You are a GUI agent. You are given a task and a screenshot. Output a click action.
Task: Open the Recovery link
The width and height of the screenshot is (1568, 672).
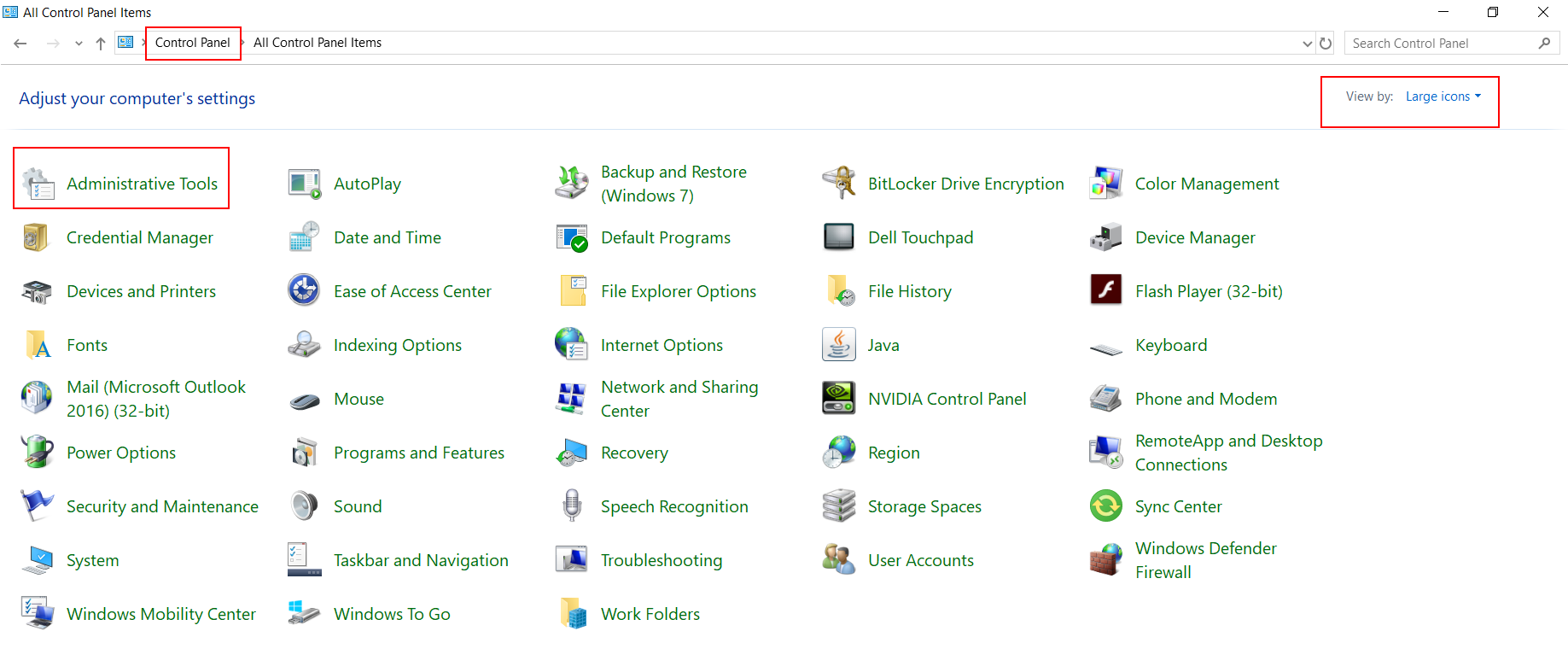634,453
